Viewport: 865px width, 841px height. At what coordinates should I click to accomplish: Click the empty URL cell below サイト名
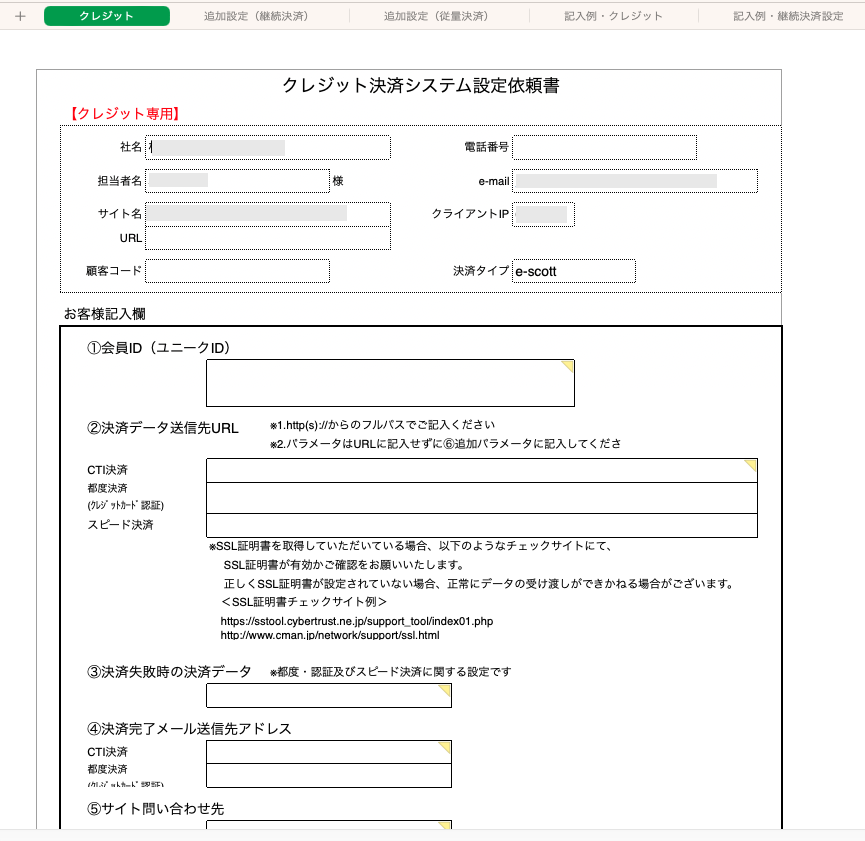click(267, 238)
